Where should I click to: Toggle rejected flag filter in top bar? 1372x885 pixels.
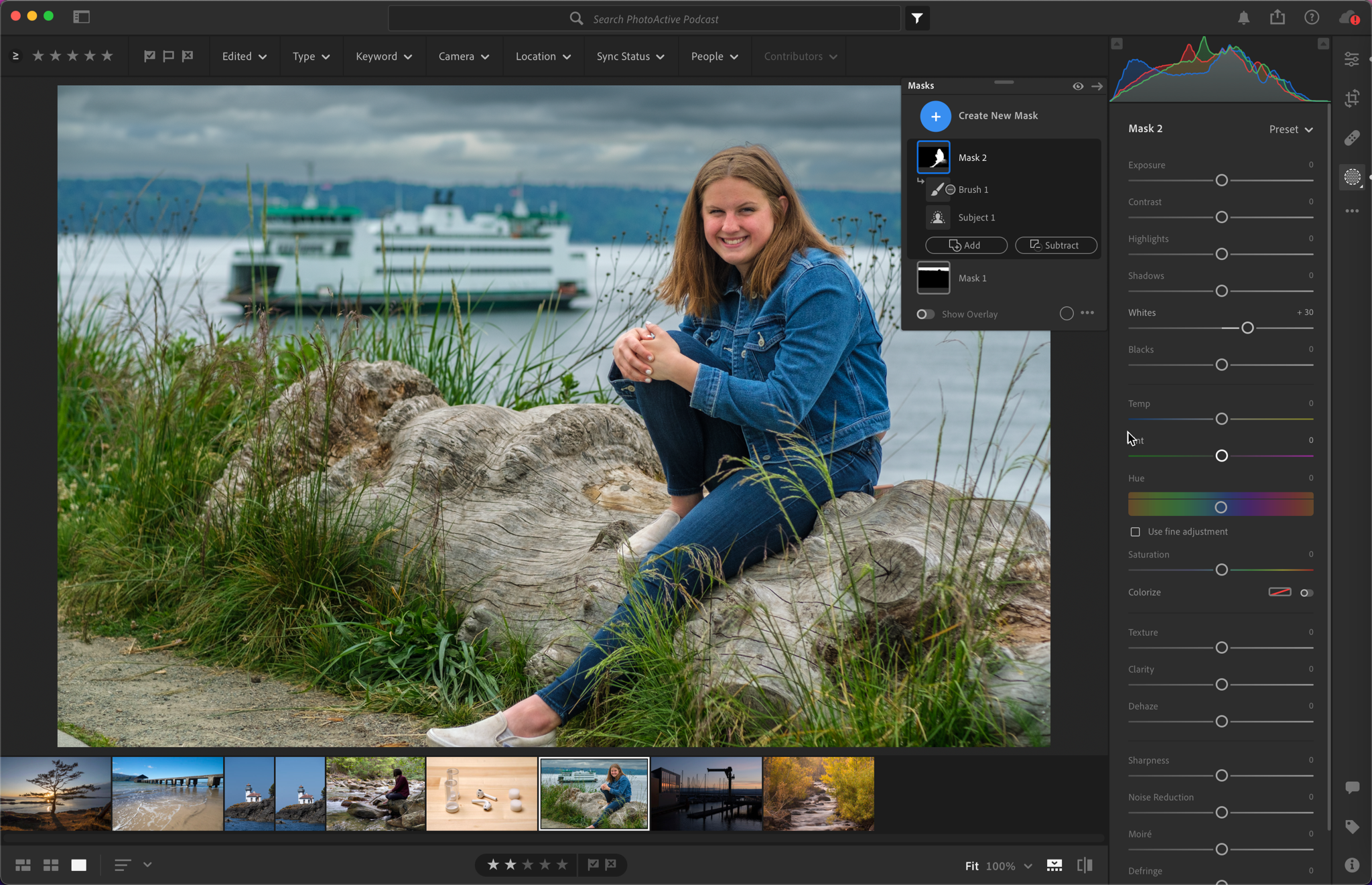click(x=188, y=56)
